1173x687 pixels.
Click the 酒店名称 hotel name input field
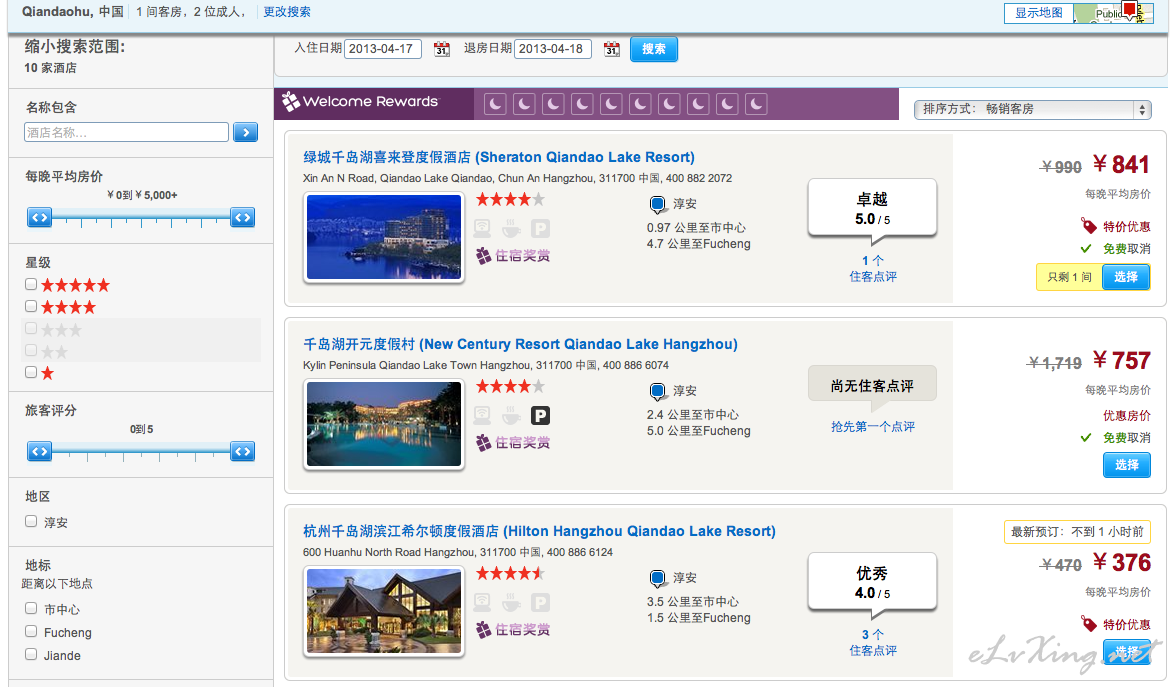coord(126,132)
